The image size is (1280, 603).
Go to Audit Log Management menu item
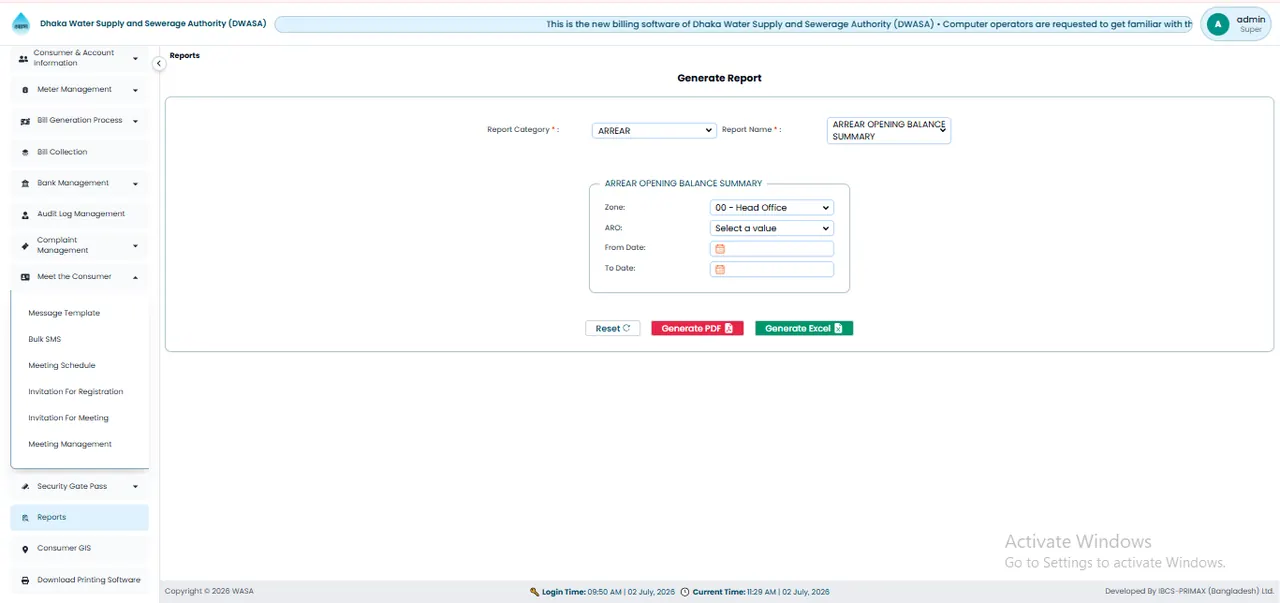80,214
